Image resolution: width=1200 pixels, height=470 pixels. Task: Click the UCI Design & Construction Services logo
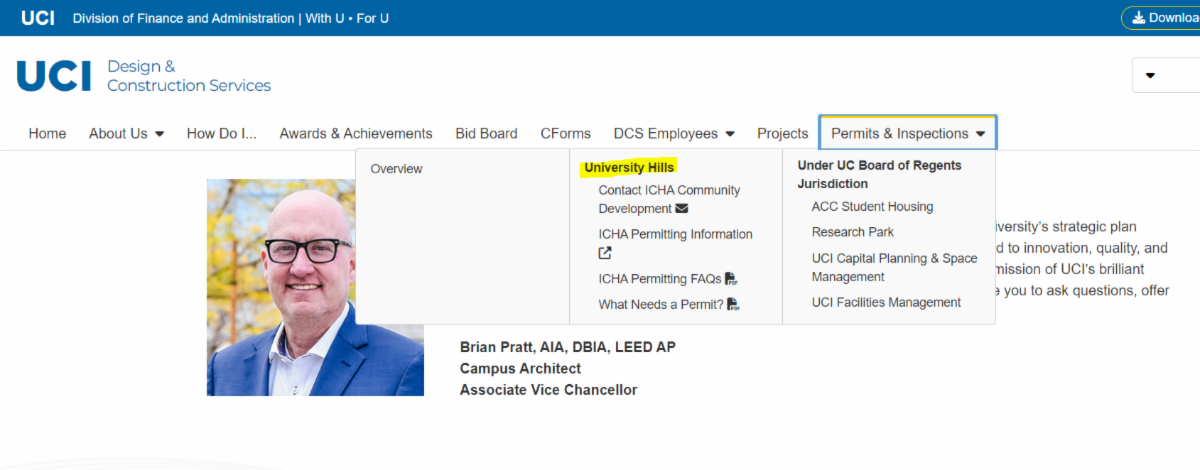[x=143, y=76]
